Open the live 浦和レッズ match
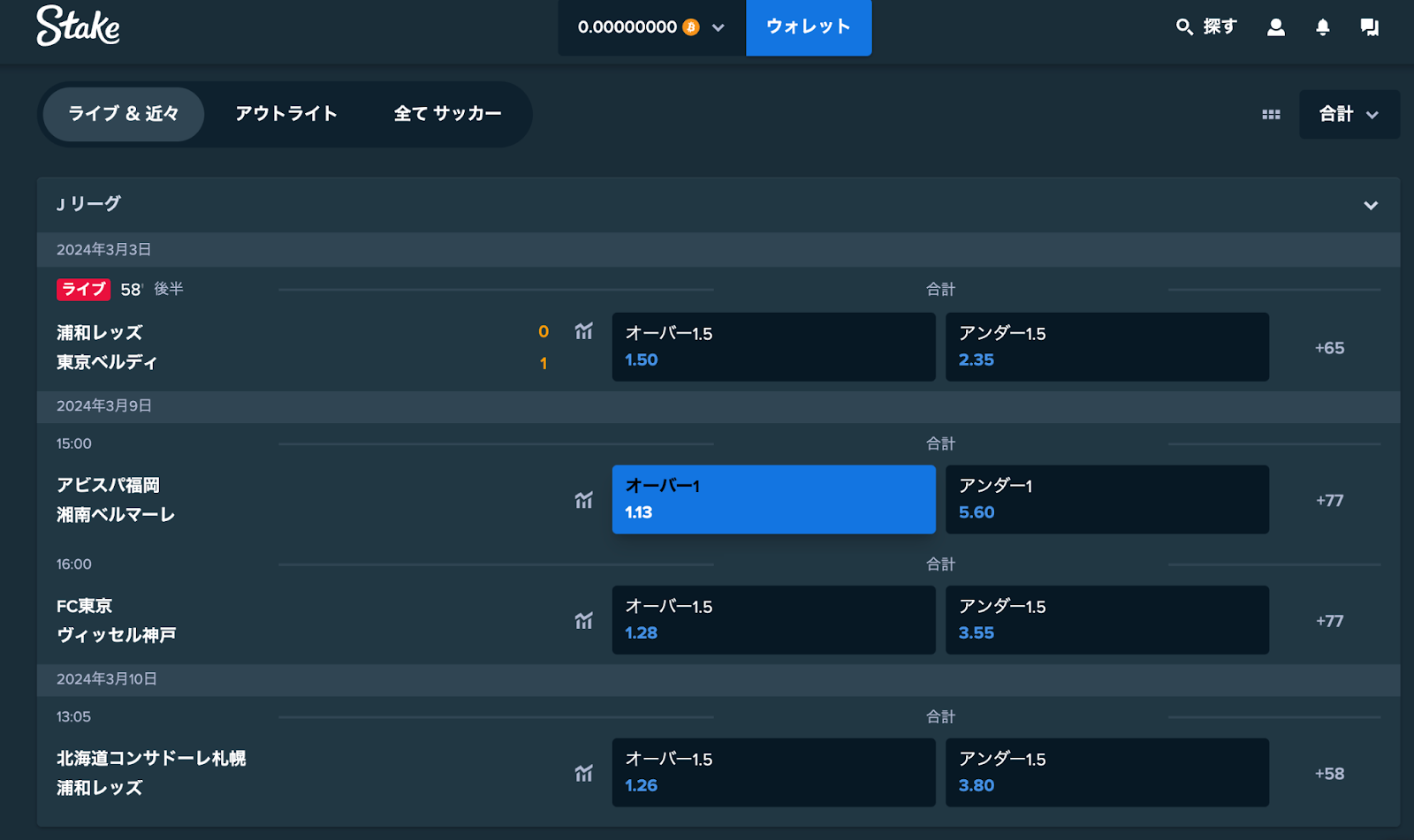The image size is (1414, 840). tap(100, 333)
